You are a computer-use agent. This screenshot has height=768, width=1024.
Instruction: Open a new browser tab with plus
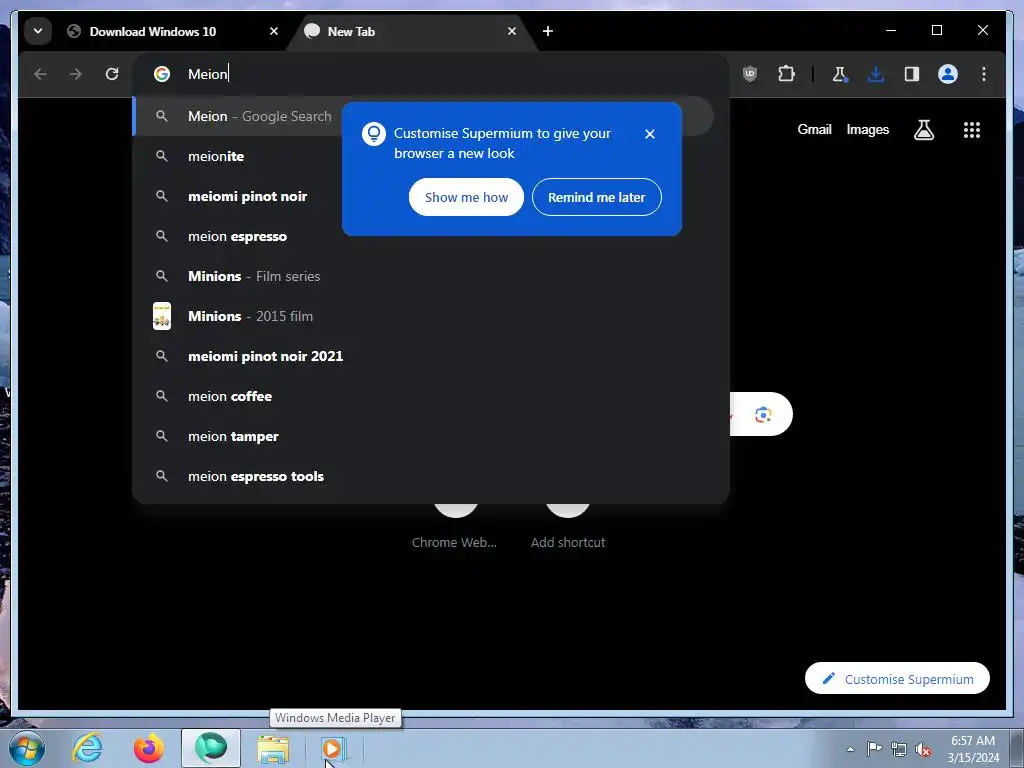click(548, 31)
